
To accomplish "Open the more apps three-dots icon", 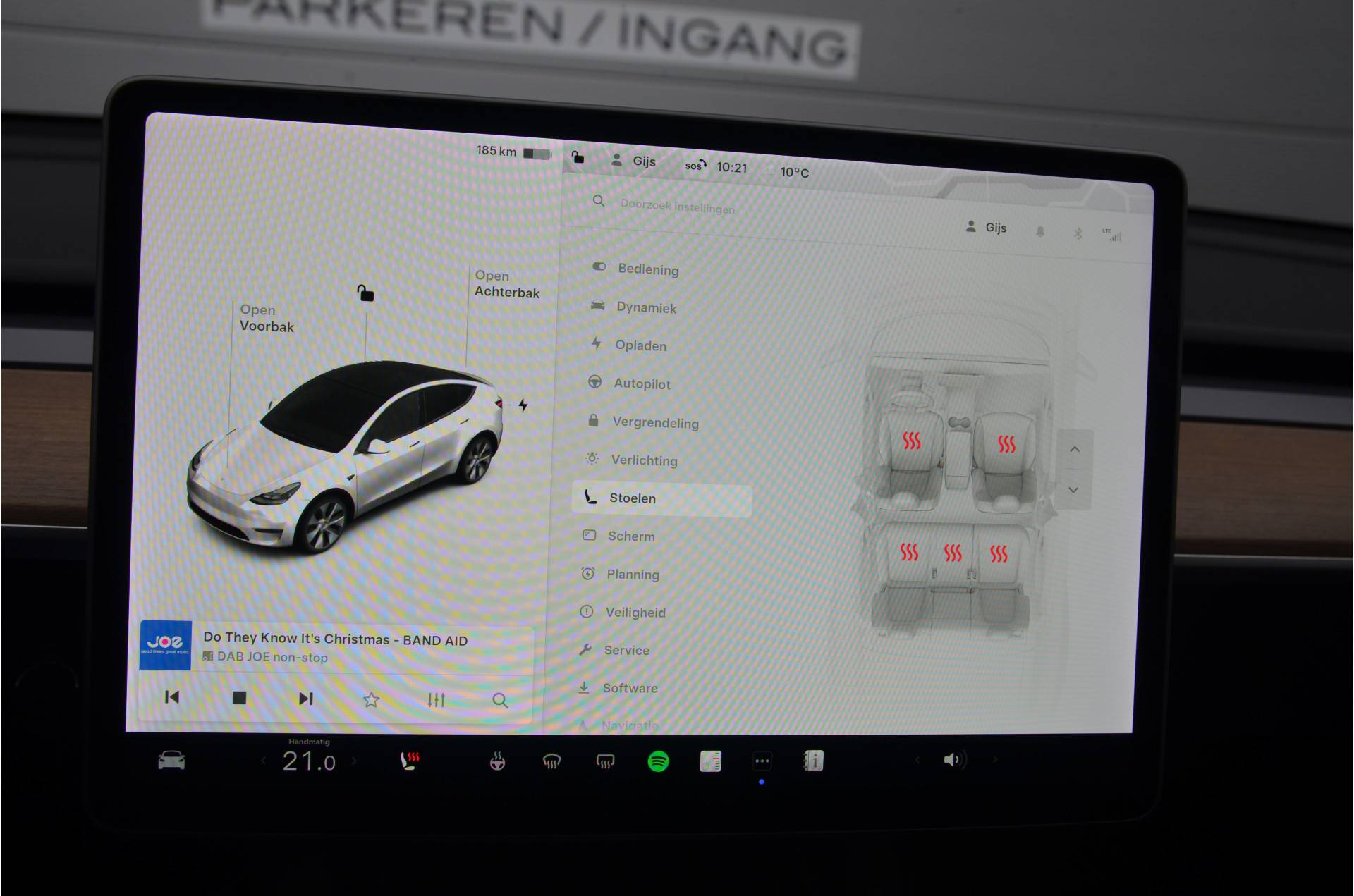I will coord(762,761).
